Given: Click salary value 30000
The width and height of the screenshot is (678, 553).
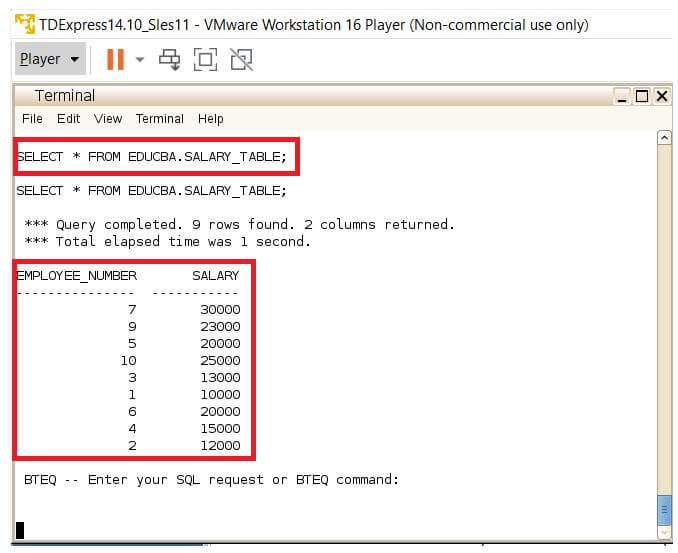Looking at the screenshot, I should [x=220, y=310].
